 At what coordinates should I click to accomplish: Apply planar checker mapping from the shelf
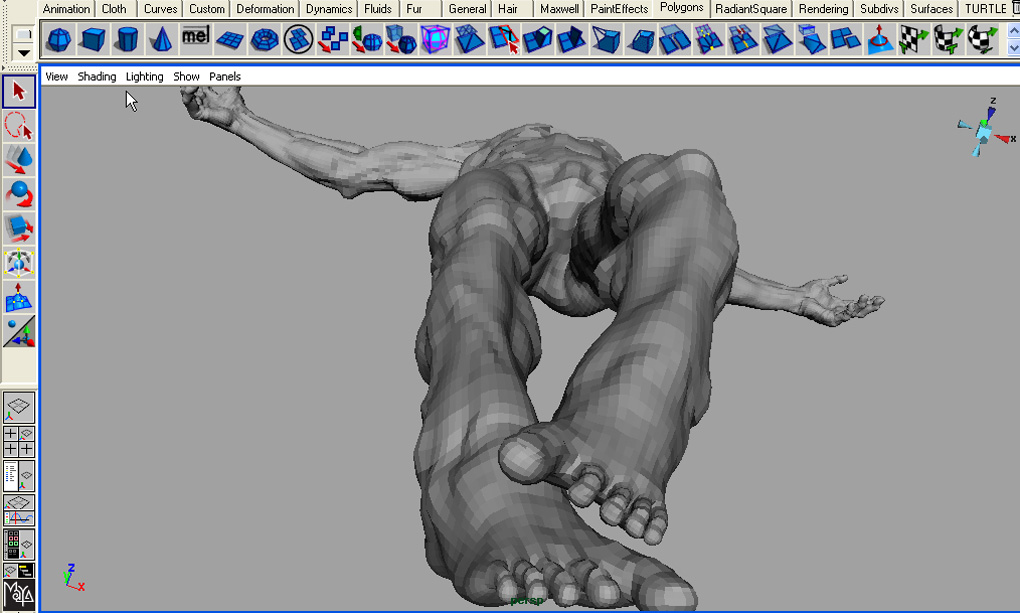[x=914, y=39]
